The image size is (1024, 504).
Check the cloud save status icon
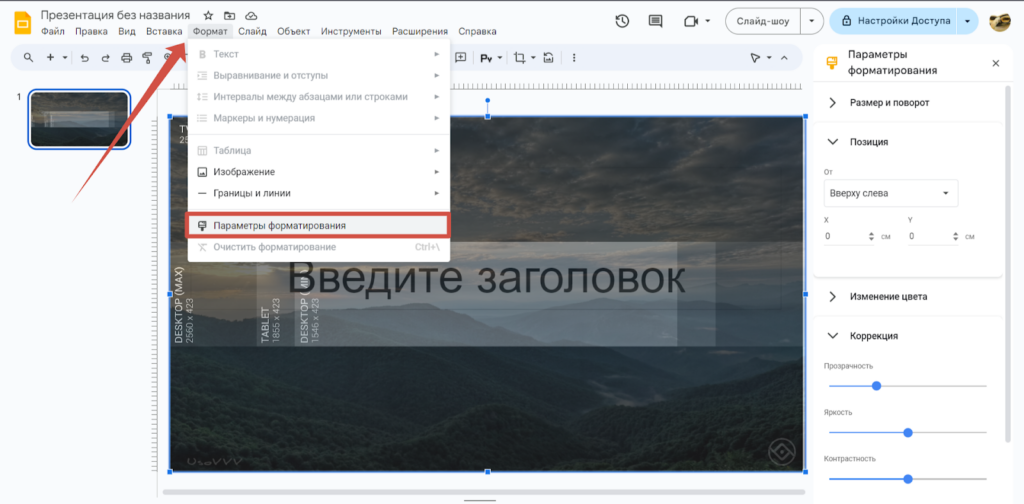click(x=251, y=15)
